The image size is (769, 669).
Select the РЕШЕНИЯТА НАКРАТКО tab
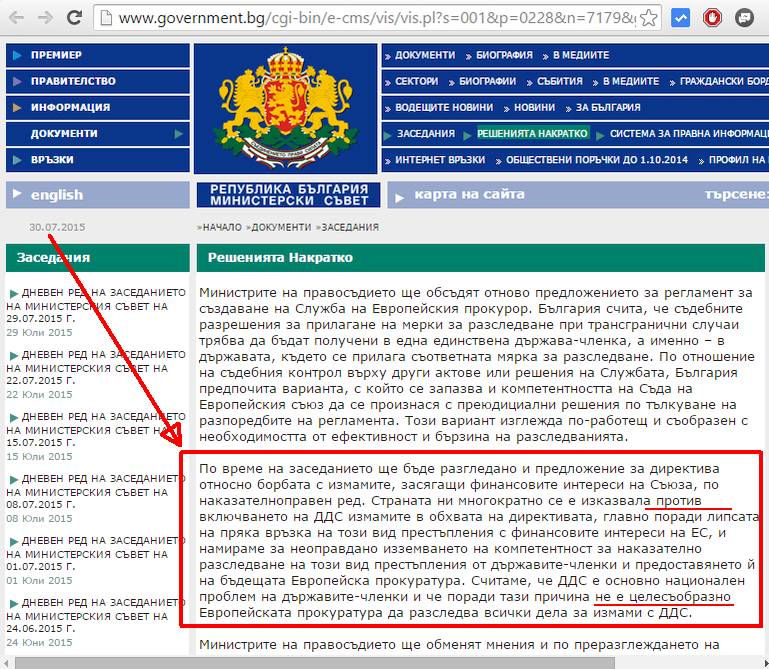tap(532, 133)
